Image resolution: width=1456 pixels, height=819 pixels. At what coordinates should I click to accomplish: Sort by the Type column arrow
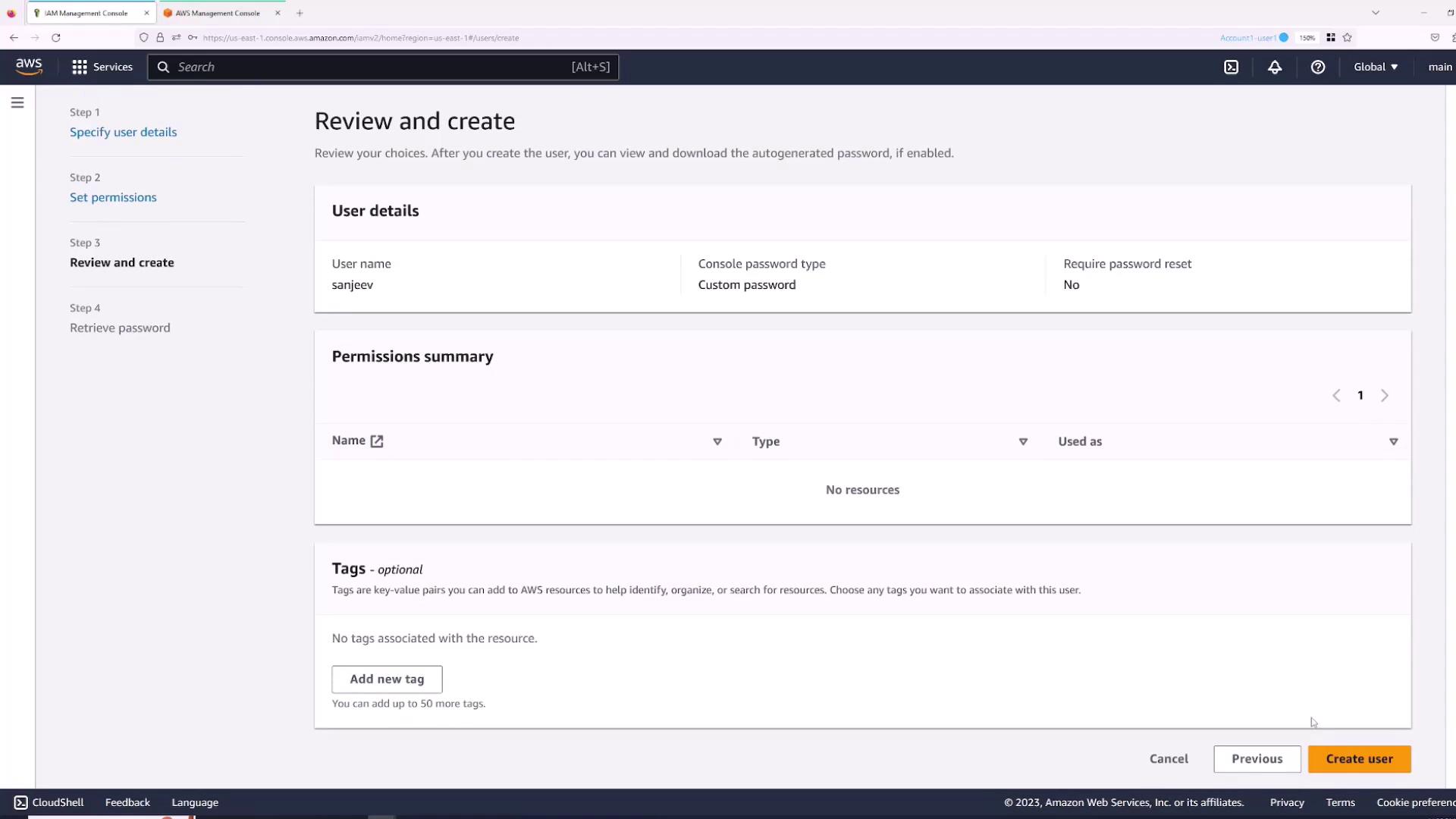pyautogui.click(x=1023, y=441)
